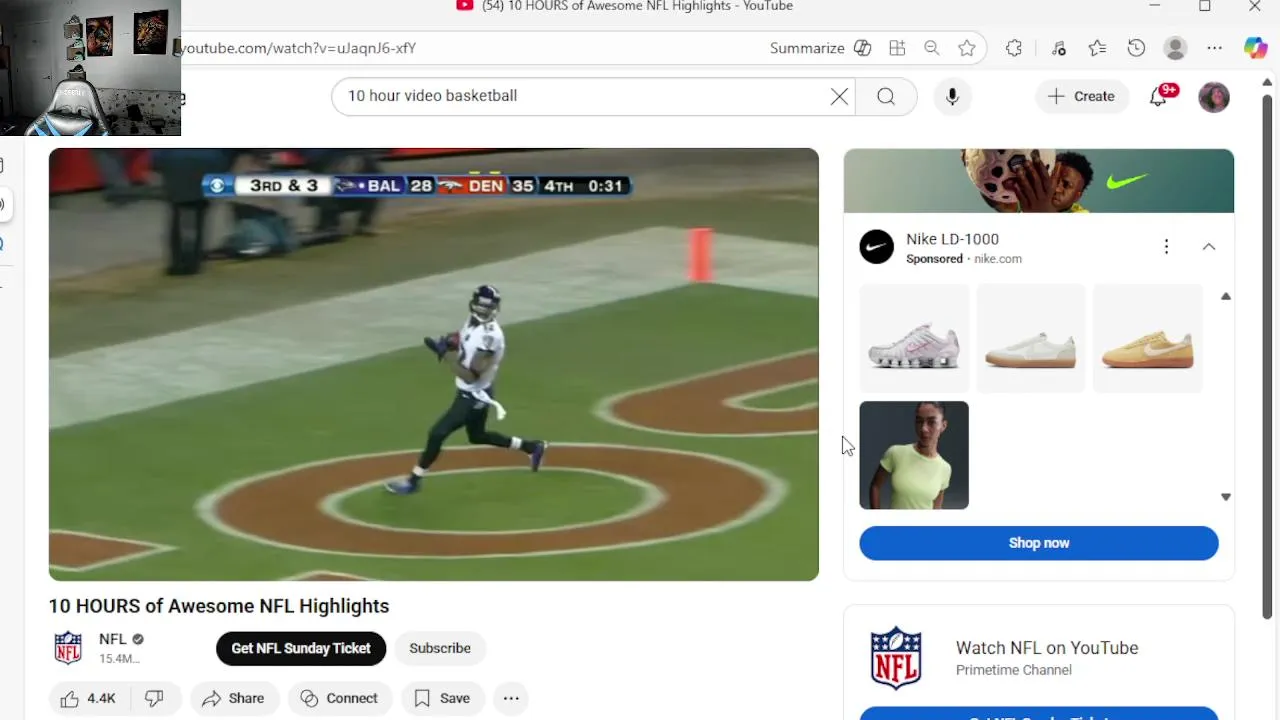Click the Nike banner image at top
The width and height of the screenshot is (1280, 720).
point(1039,181)
